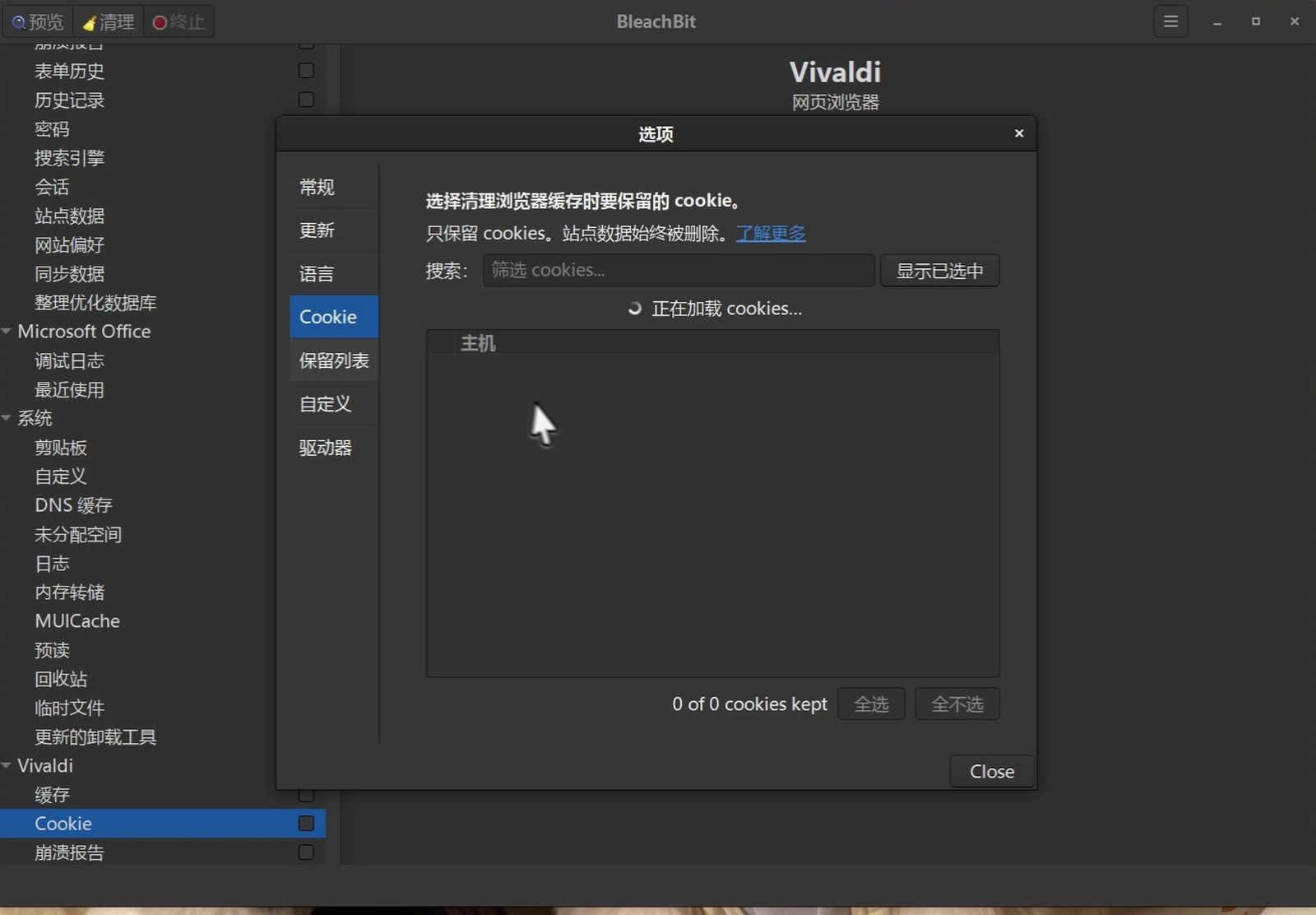Select 站点数据 in the cleaner tree

click(69, 216)
